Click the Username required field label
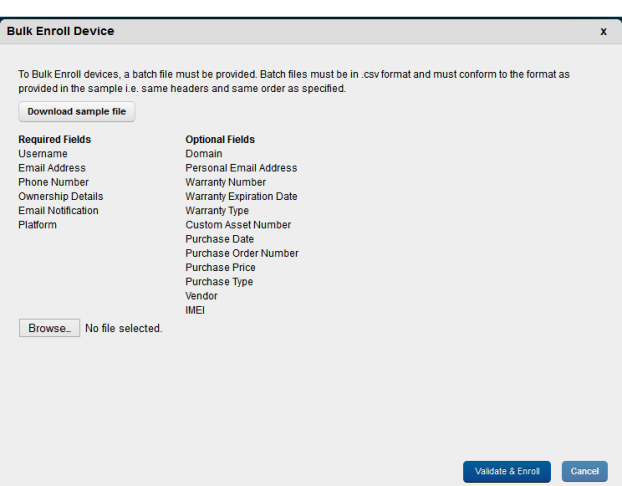 click(43, 154)
